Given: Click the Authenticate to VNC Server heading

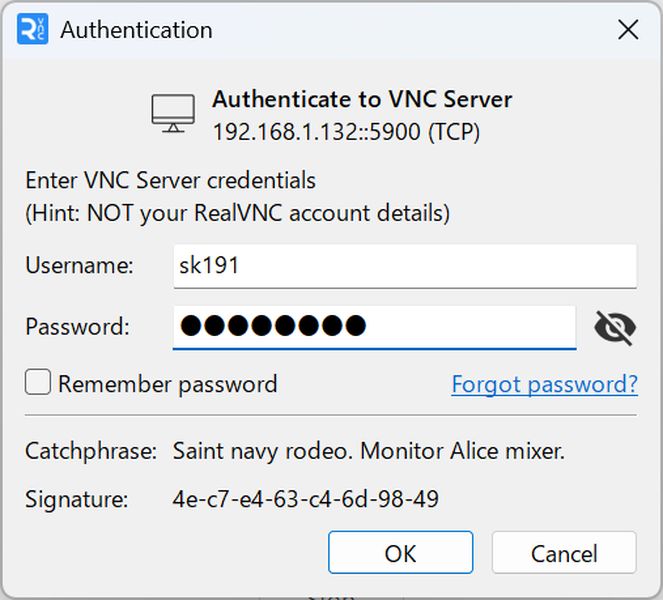Looking at the screenshot, I should tap(362, 100).
